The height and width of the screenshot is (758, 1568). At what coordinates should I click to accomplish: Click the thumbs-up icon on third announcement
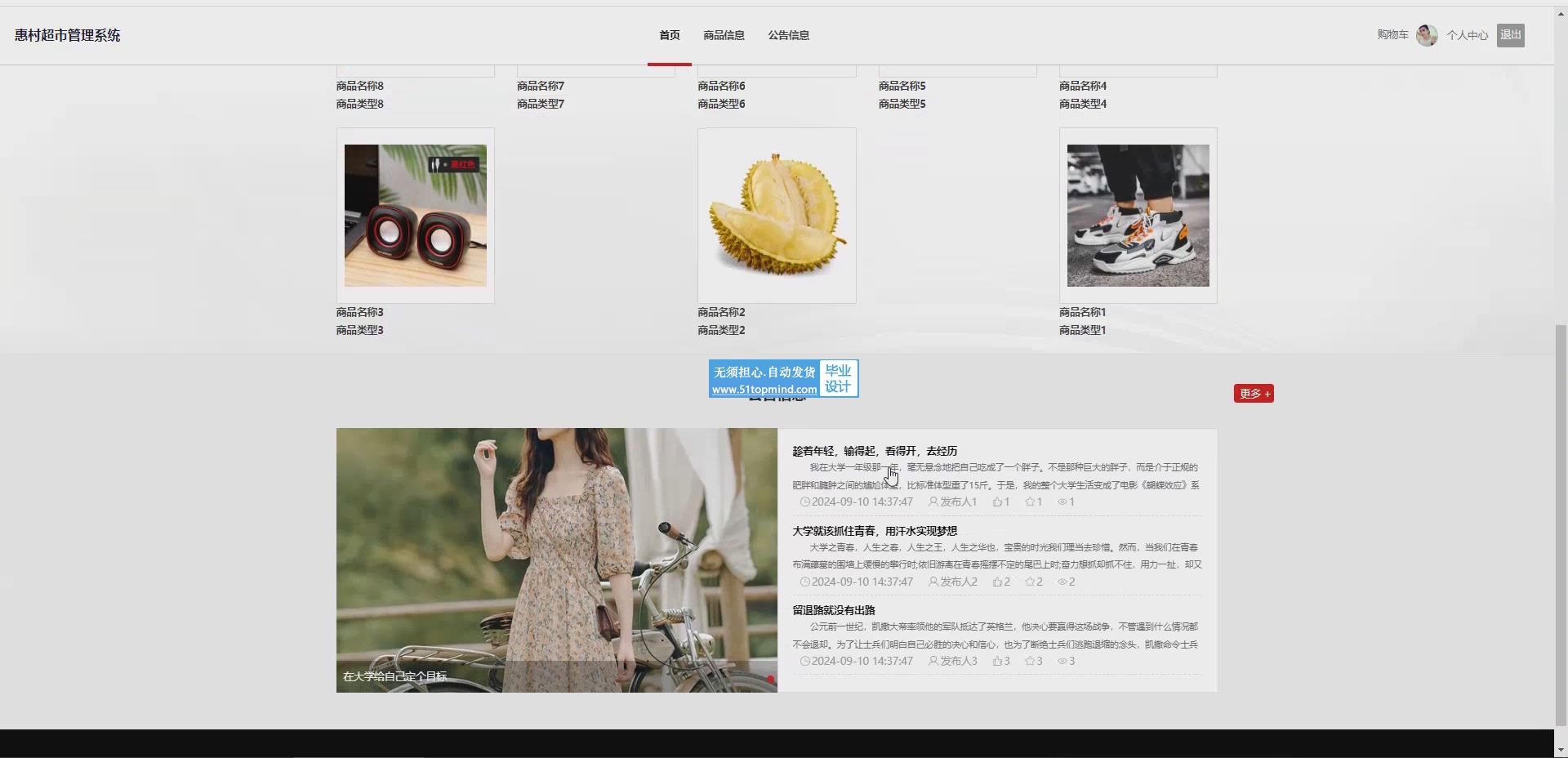[x=997, y=662]
